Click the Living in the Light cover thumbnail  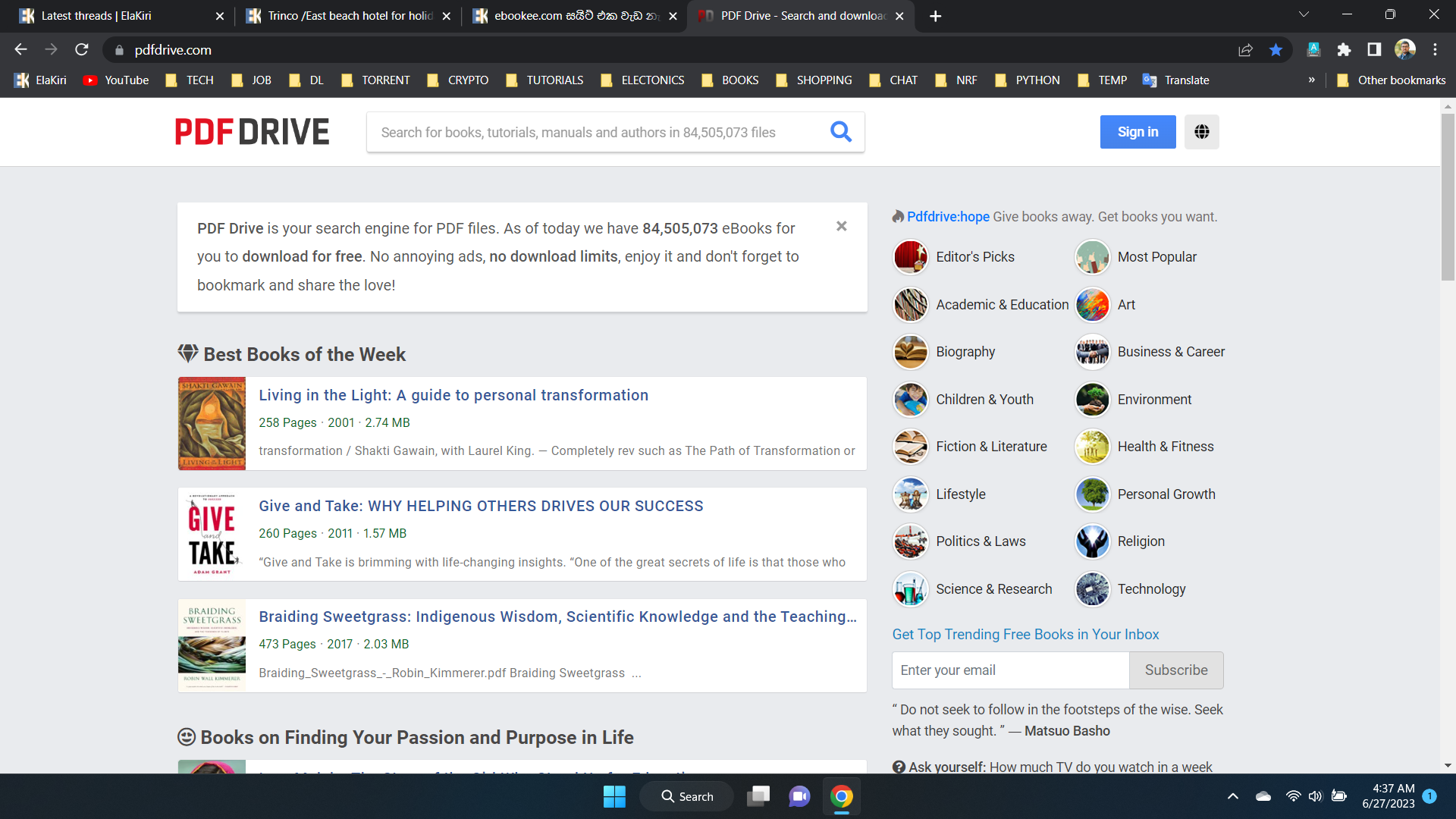212,423
